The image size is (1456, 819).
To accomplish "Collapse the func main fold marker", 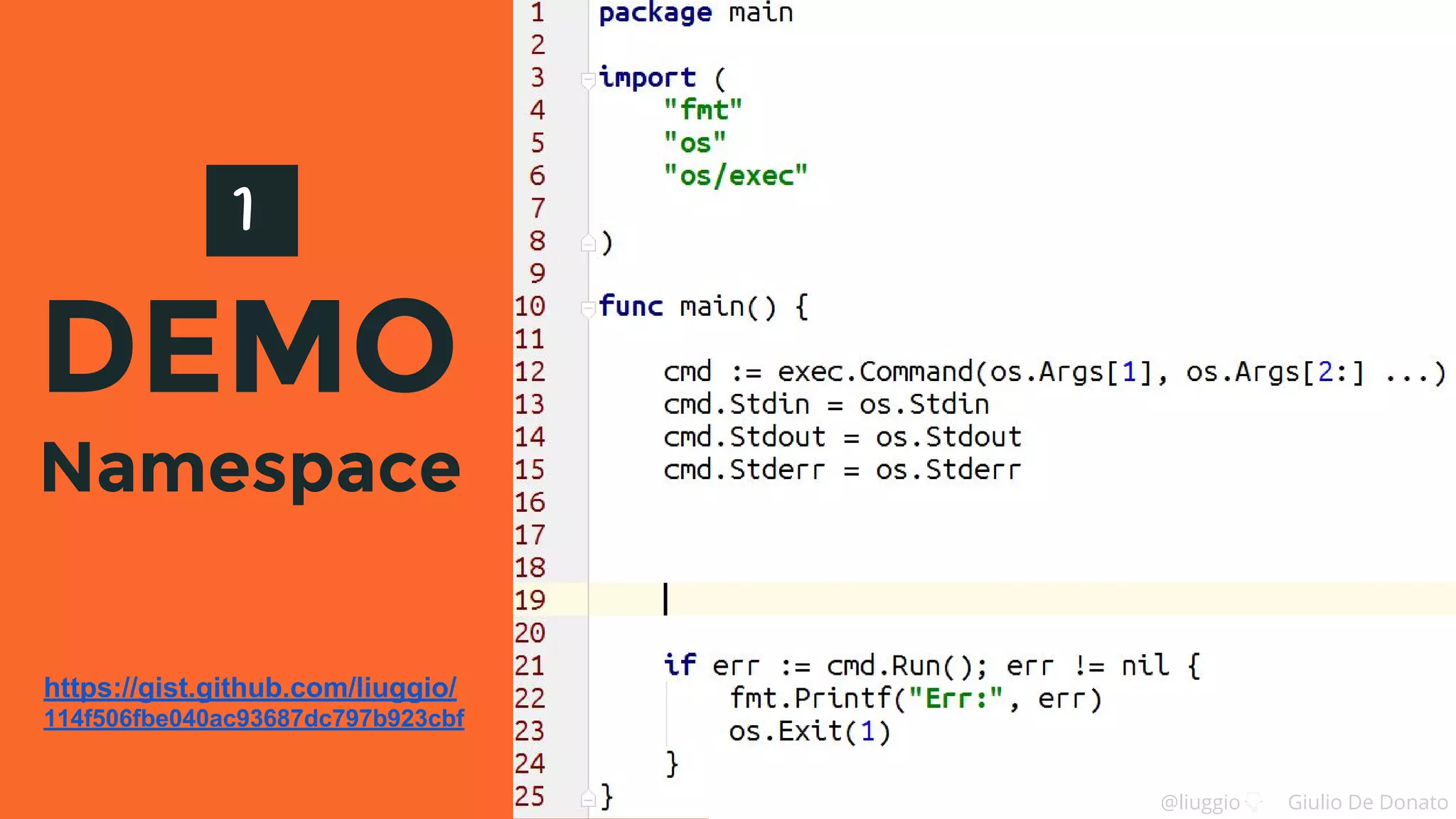I will coord(588,309).
